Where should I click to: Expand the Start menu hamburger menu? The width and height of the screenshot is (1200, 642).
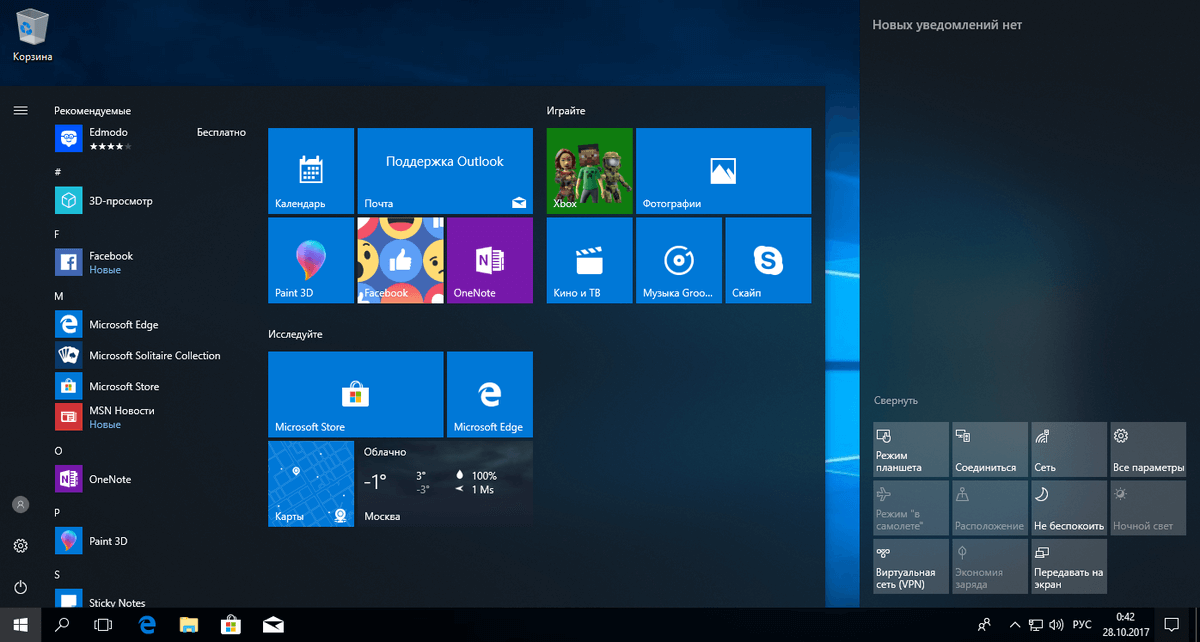pyautogui.click(x=20, y=111)
